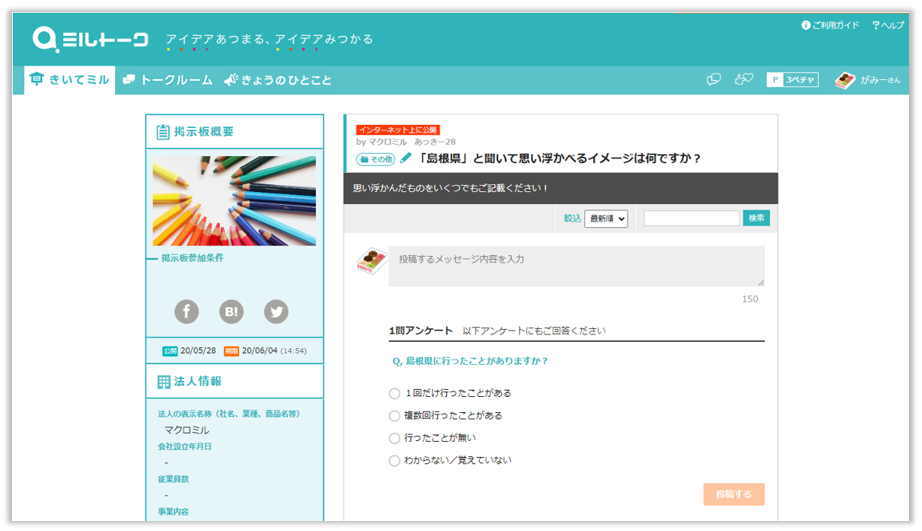The height and width of the screenshot is (531, 922).
Task: Select "複数回行ったことがある" radio option
Action: pos(394,416)
